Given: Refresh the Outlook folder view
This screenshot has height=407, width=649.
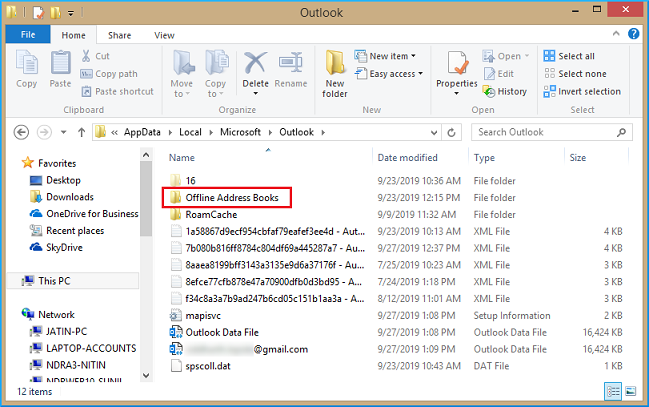Looking at the screenshot, I should coord(452,132).
